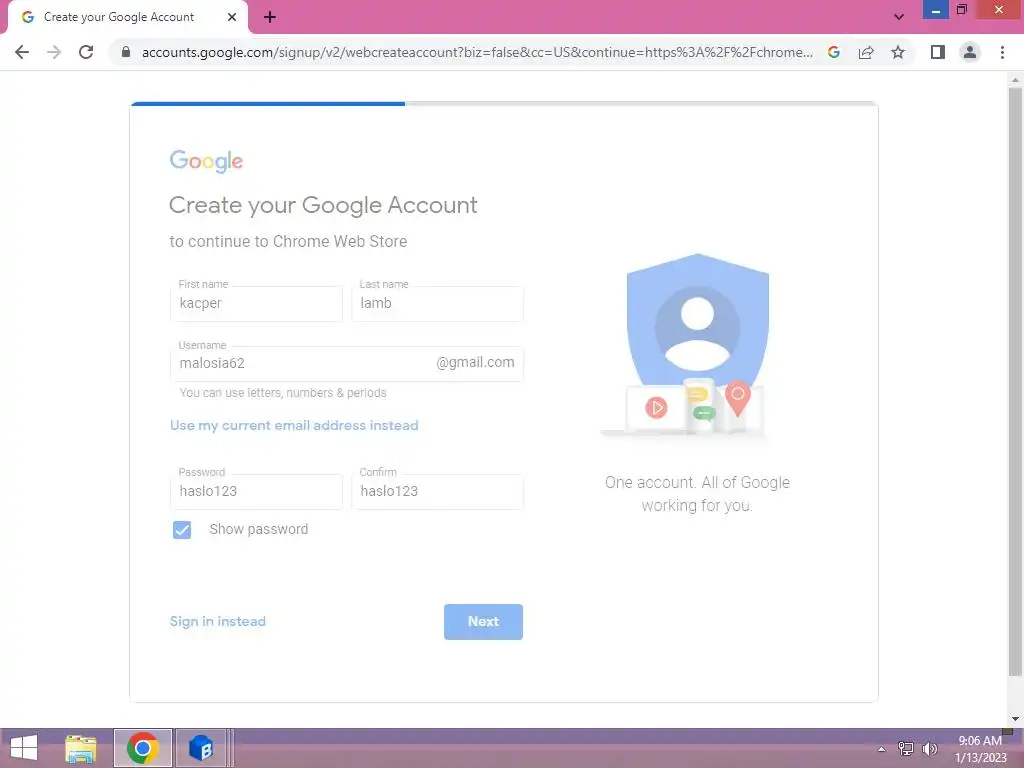
Task: Select the Create your Google Account tab
Action: coord(128,18)
